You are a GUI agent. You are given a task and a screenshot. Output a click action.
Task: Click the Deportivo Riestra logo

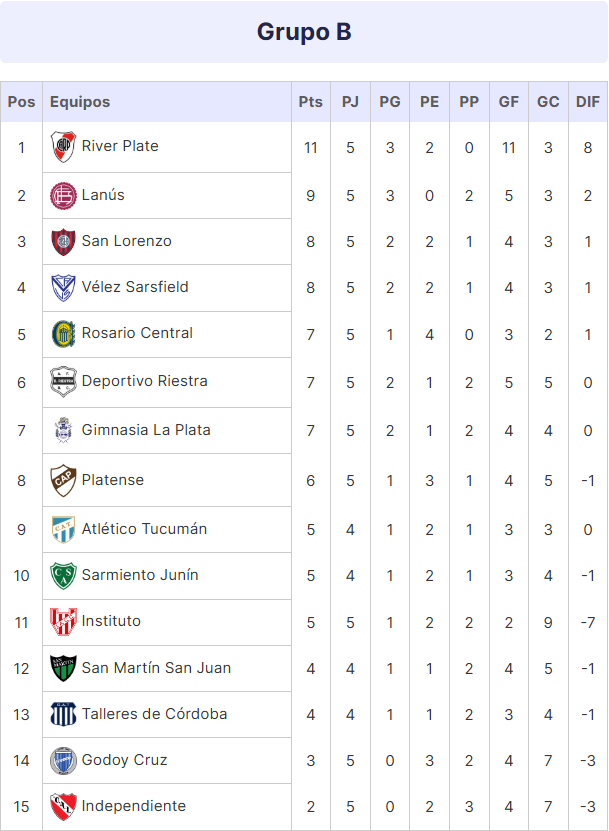(63, 382)
